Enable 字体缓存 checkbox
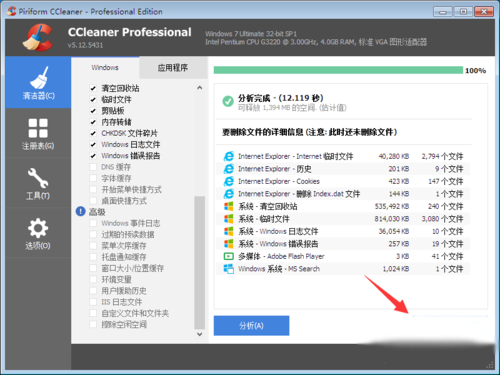 tap(93, 178)
